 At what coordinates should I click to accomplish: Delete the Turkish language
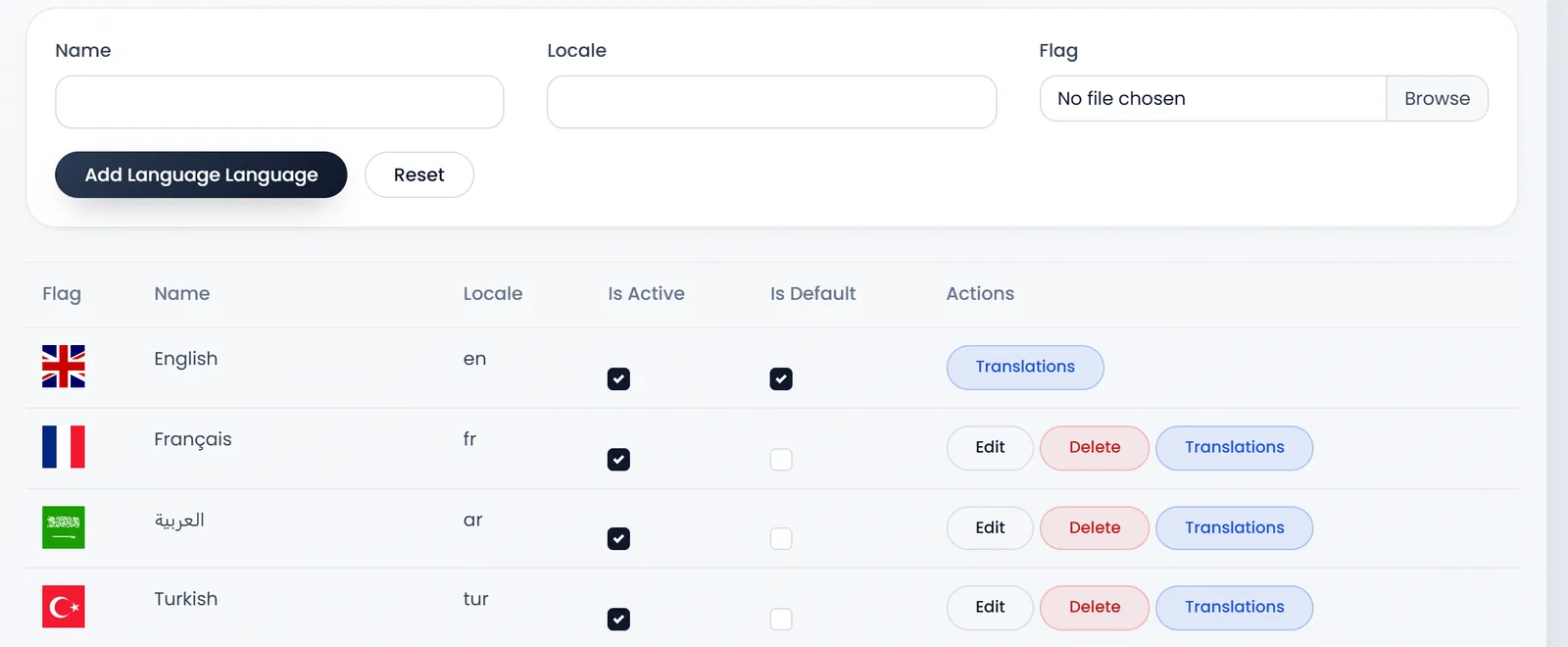1095,607
